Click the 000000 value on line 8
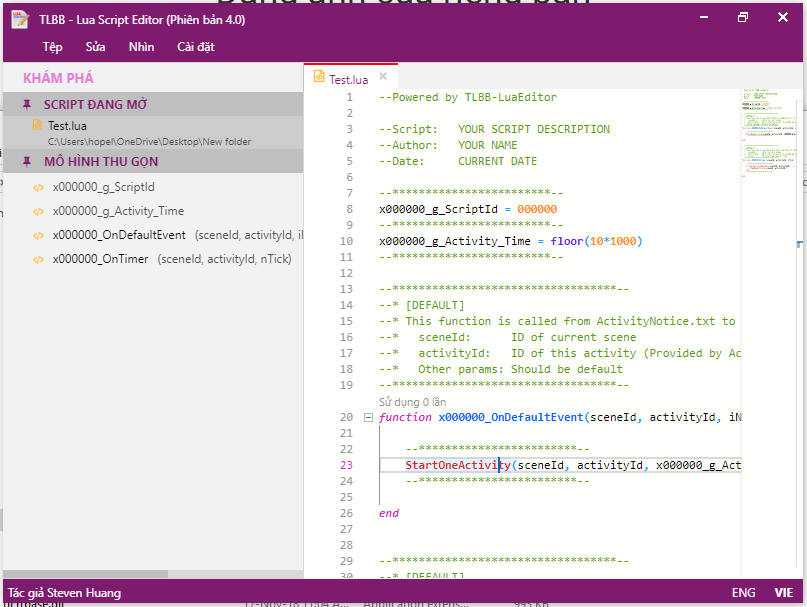Image resolution: width=807 pixels, height=607 pixels. click(537, 209)
